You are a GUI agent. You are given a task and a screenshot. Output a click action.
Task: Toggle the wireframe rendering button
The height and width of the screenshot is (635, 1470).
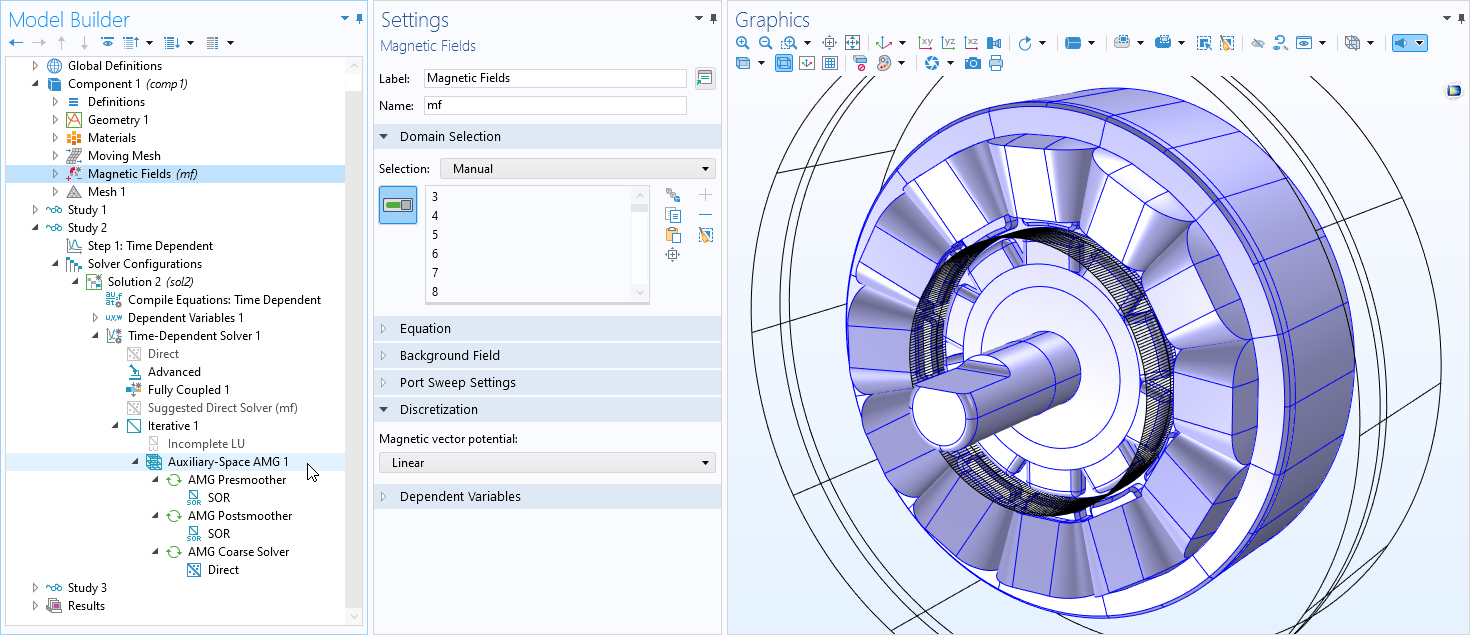pyautogui.click(x=784, y=63)
